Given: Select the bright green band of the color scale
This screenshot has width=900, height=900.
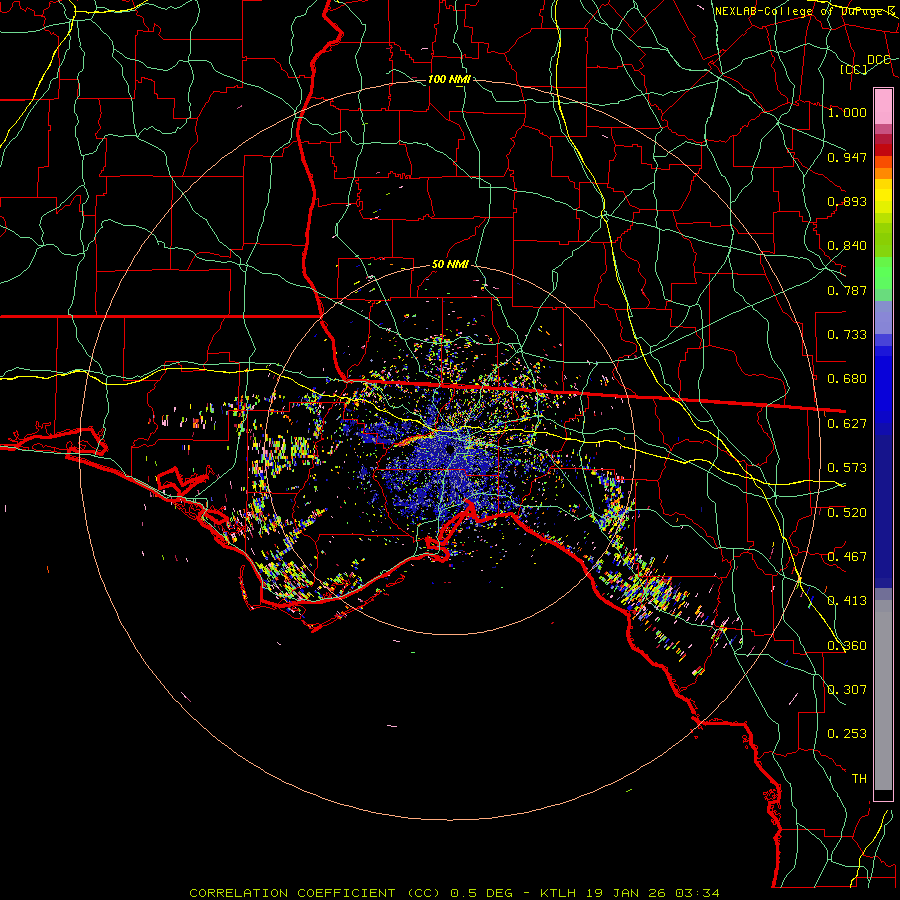Looking at the screenshot, I should pyautogui.click(x=883, y=273).
